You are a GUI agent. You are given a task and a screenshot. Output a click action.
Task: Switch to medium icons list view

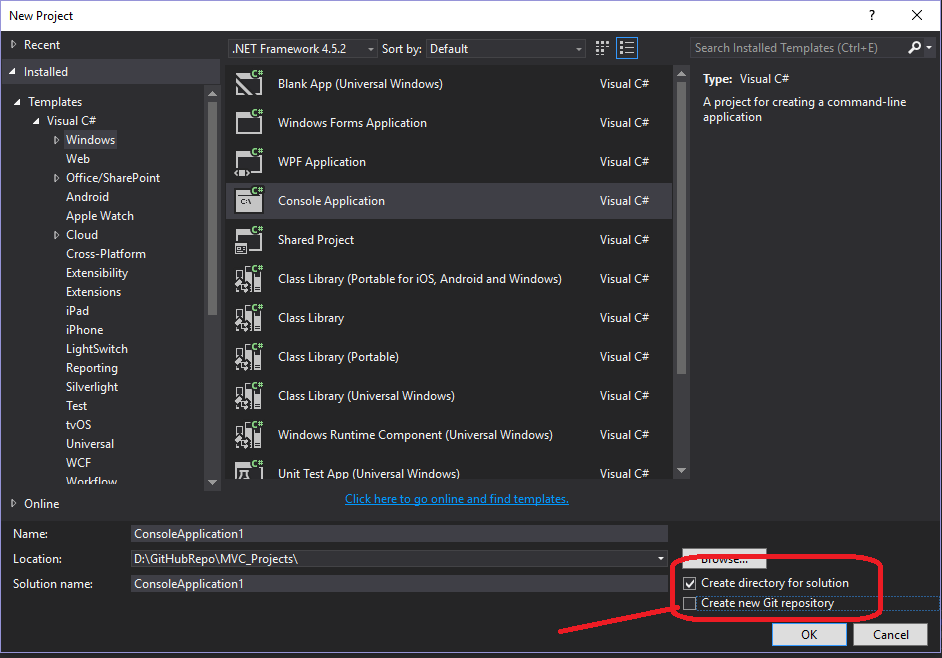click(x=627, y=48)
